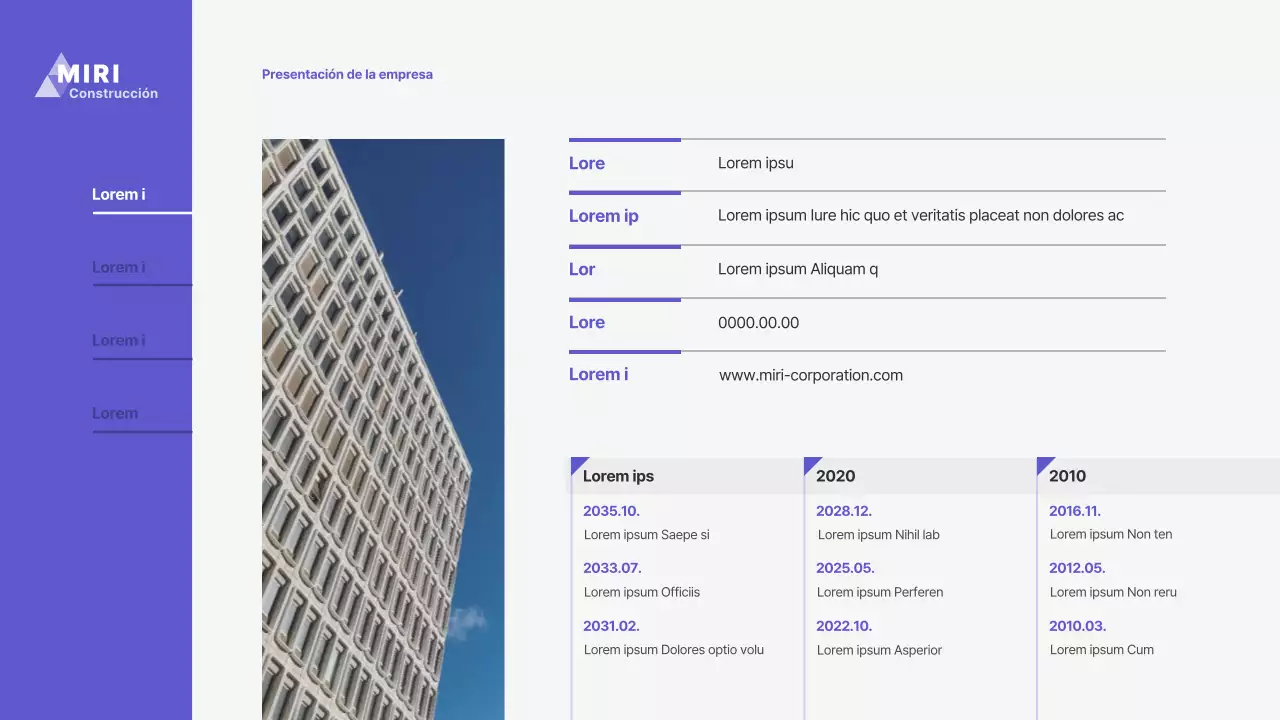Screen dimensions: 1280x720
Task: Select the 2035.10. timeline date
Action: 611,511
